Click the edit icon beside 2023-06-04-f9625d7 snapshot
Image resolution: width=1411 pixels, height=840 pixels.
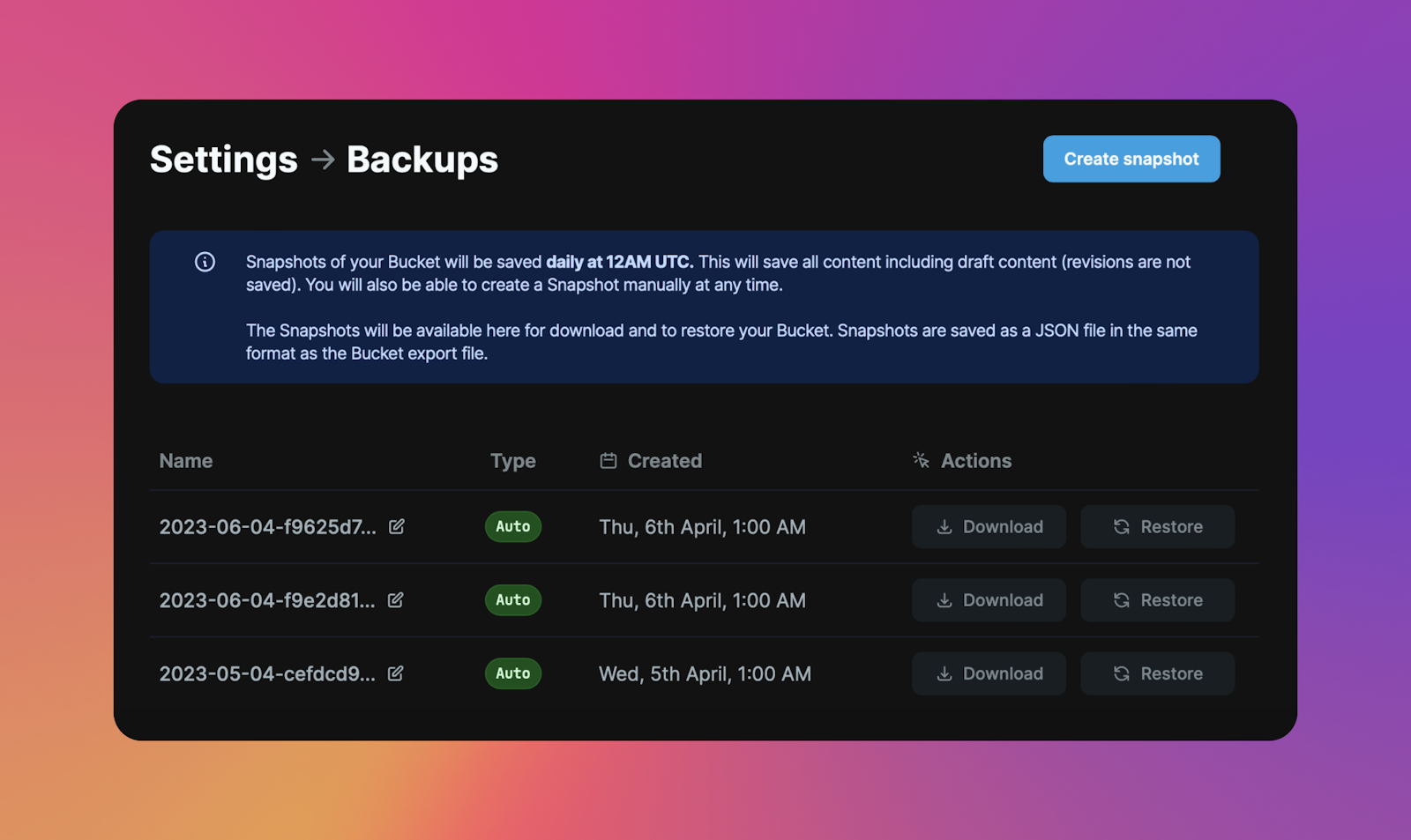click(x=397, y=526)
